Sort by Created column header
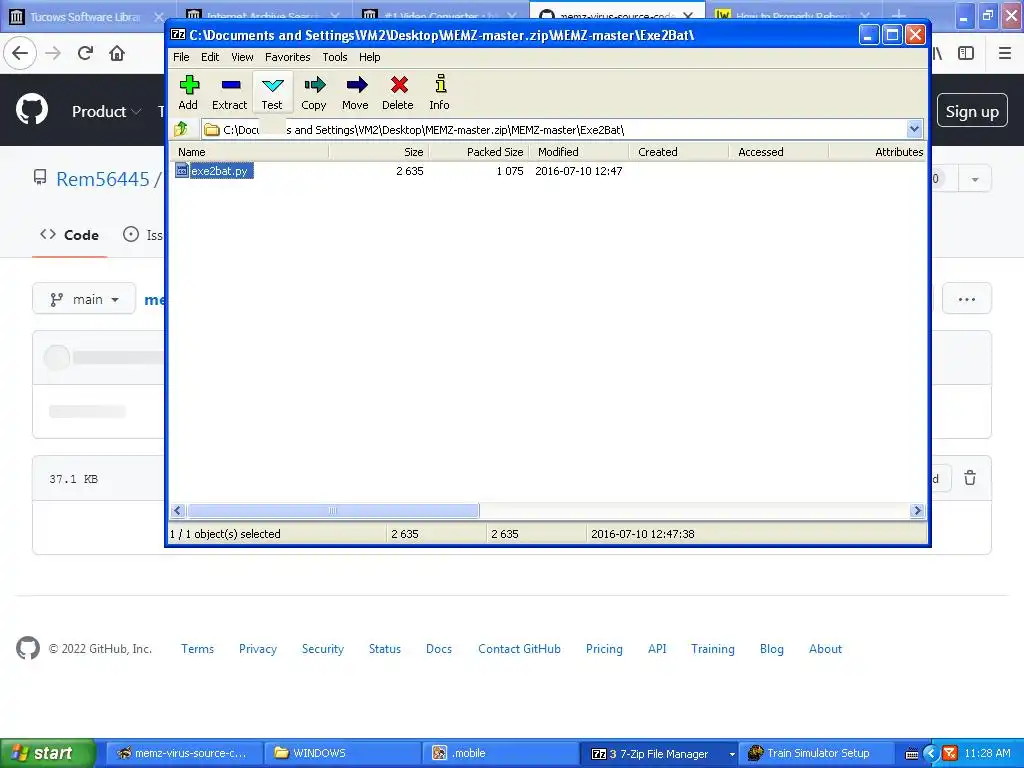The width and height of the screenshot is (1024, 768). [x=679, y=152]
